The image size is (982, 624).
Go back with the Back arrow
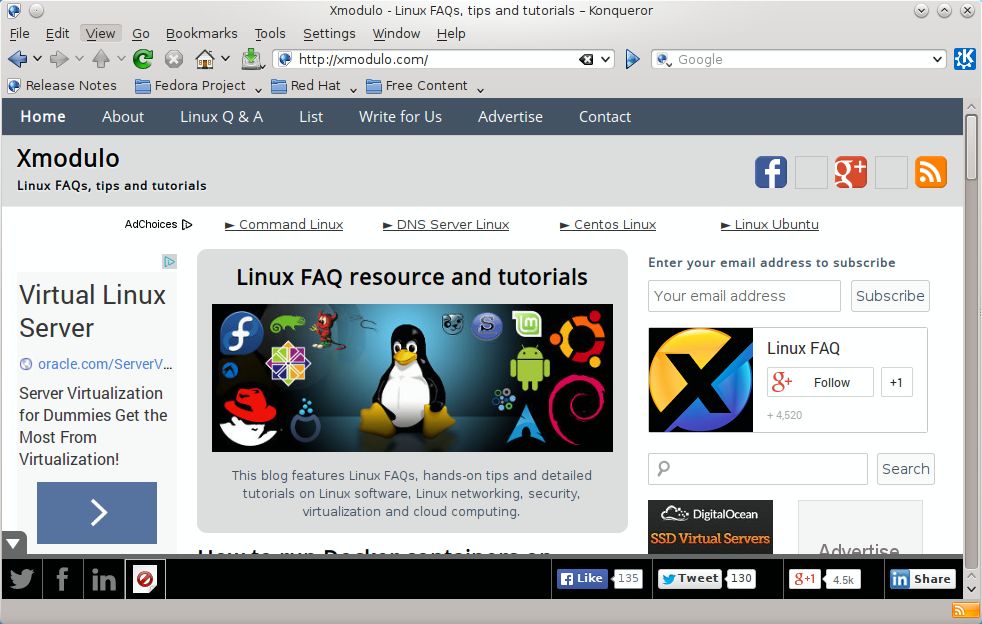(x=18, y=59)
